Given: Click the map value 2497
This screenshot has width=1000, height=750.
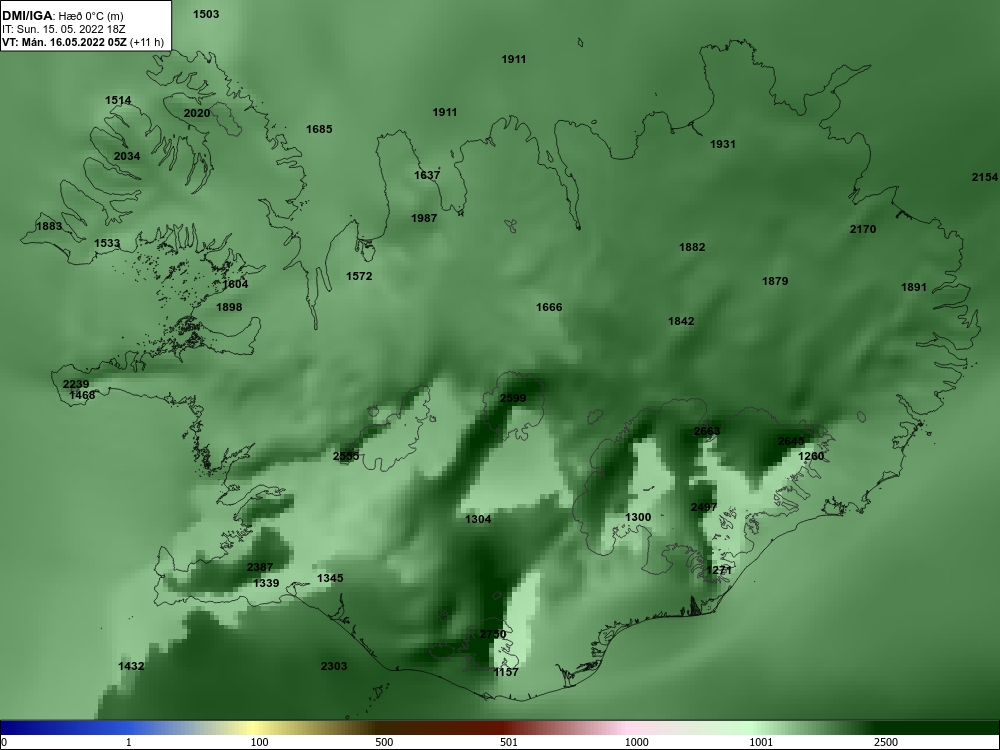Looking at the screenshot, I should [x=704, y=507].
